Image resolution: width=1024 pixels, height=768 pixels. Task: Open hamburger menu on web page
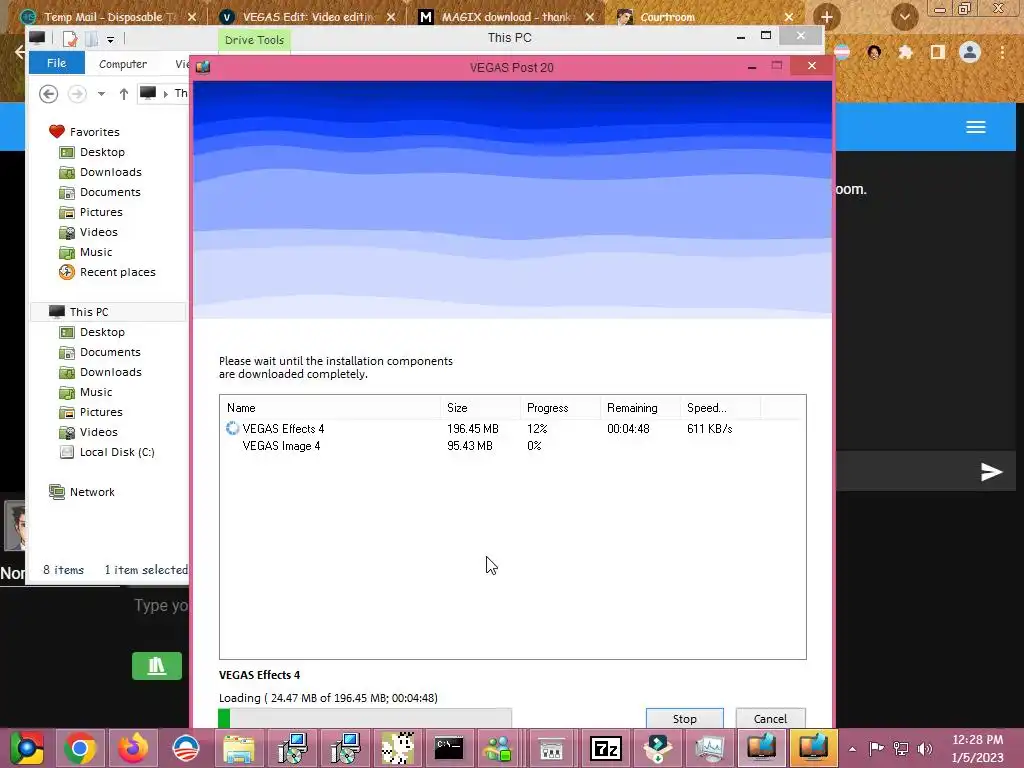click(x=976, y=127)
